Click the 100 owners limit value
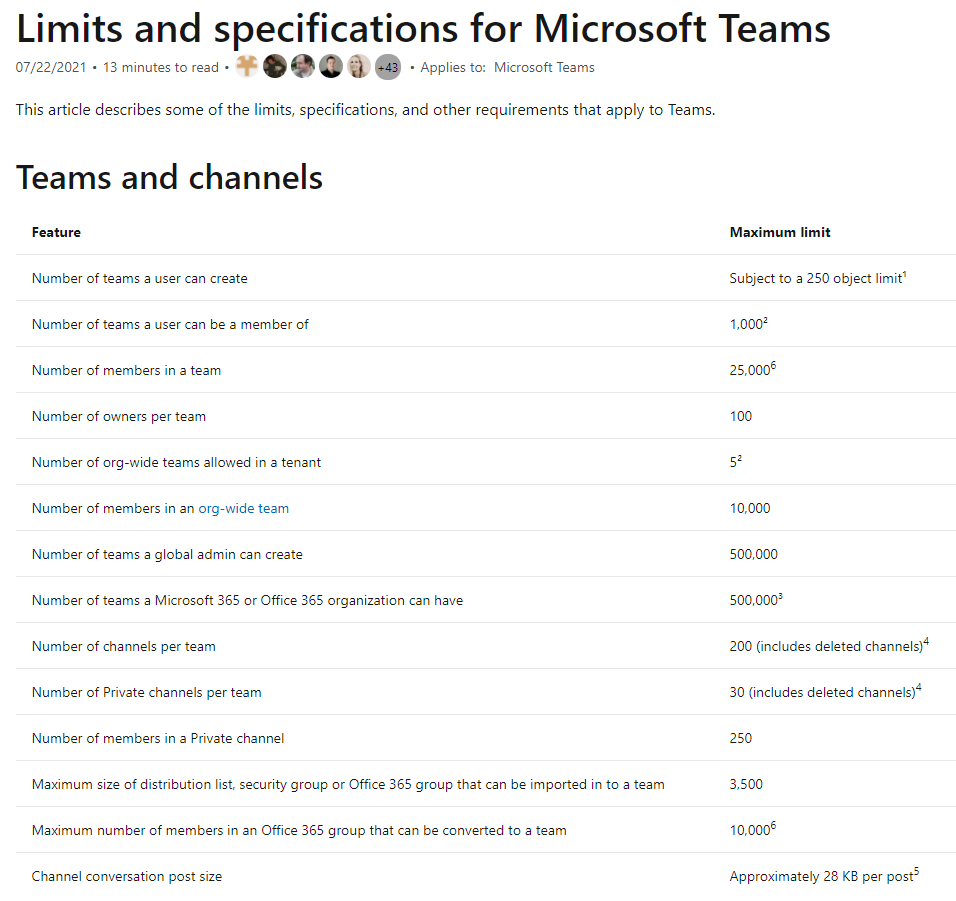Viewport: 956px width, 901px height. click(x=741, y=416)
